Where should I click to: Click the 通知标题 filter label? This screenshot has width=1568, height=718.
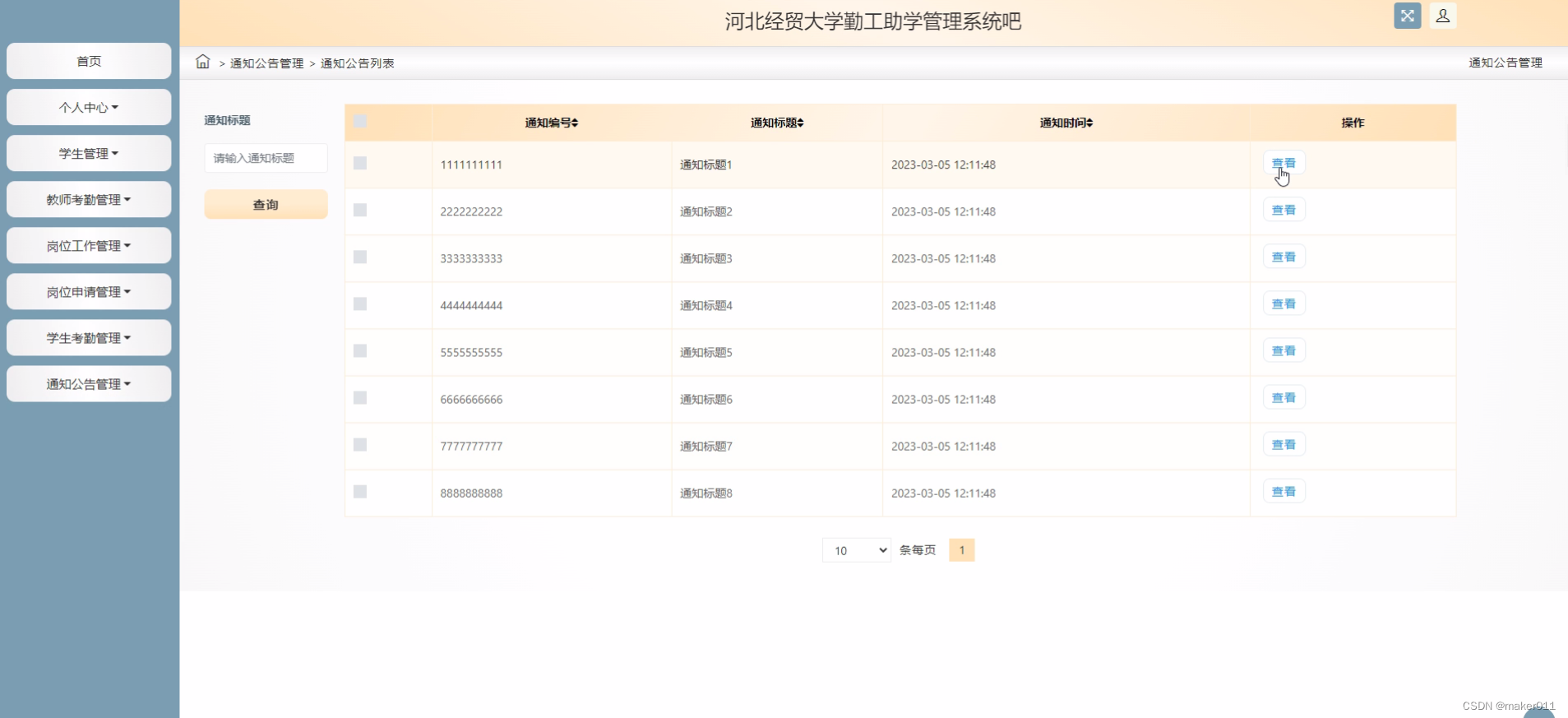227,120
